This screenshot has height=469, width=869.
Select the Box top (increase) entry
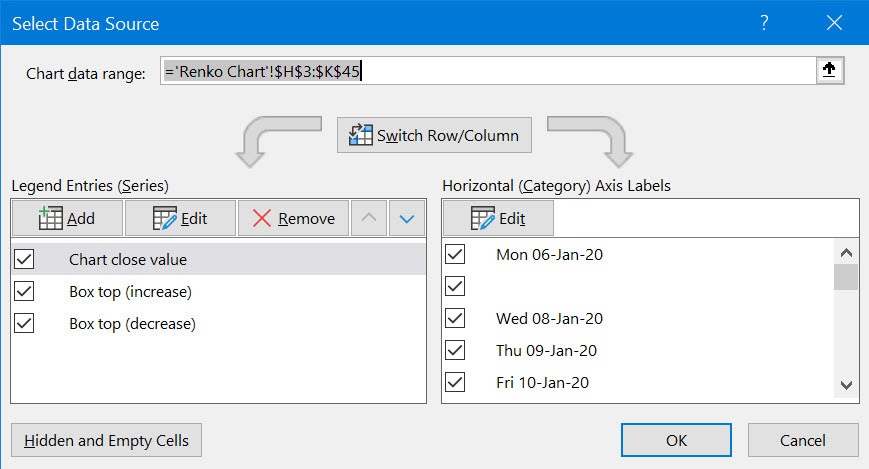130,292
